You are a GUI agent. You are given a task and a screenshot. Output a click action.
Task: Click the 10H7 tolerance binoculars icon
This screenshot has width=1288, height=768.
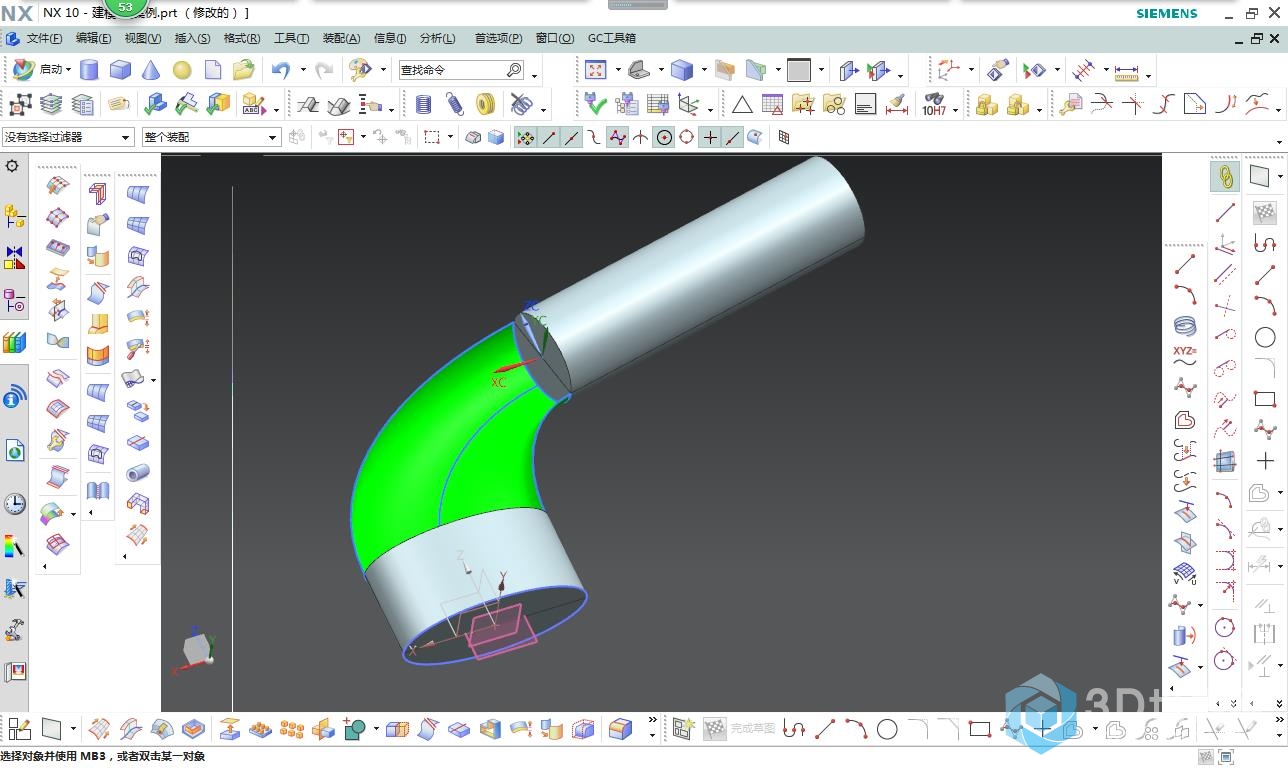point(934,104)
